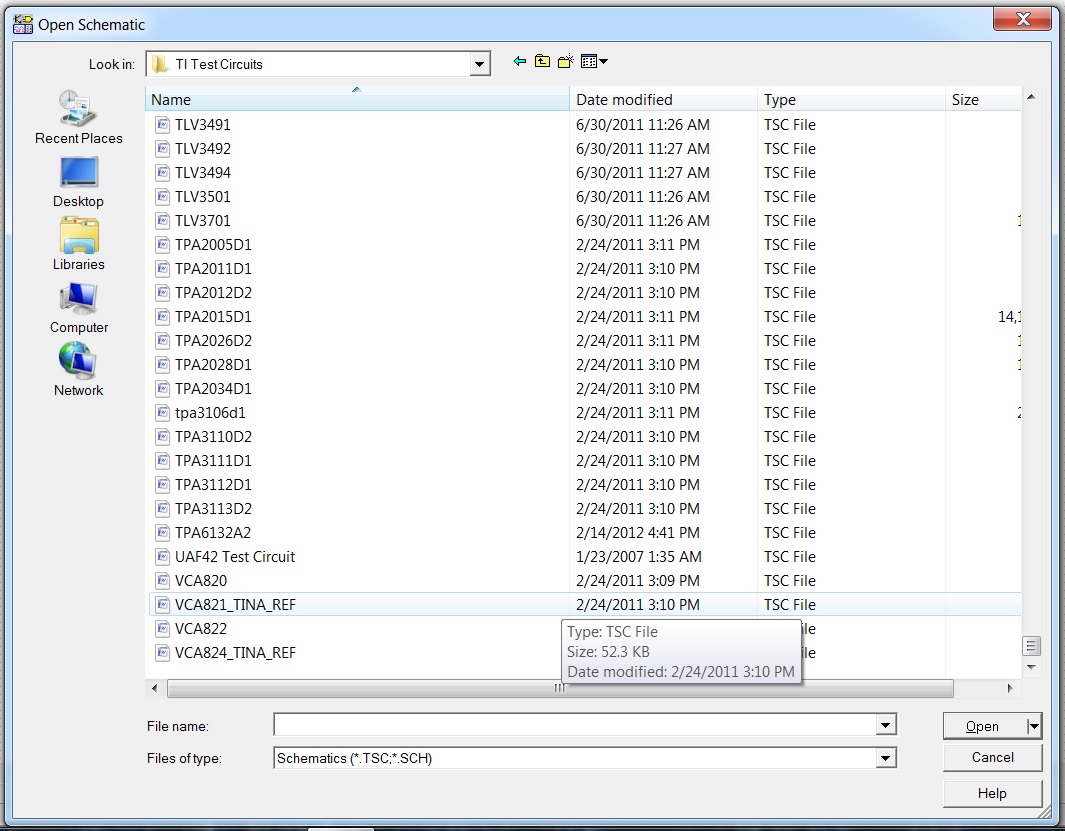
Task: Go up one folder level
Action: pyautogui.click(x=542, y=62)
